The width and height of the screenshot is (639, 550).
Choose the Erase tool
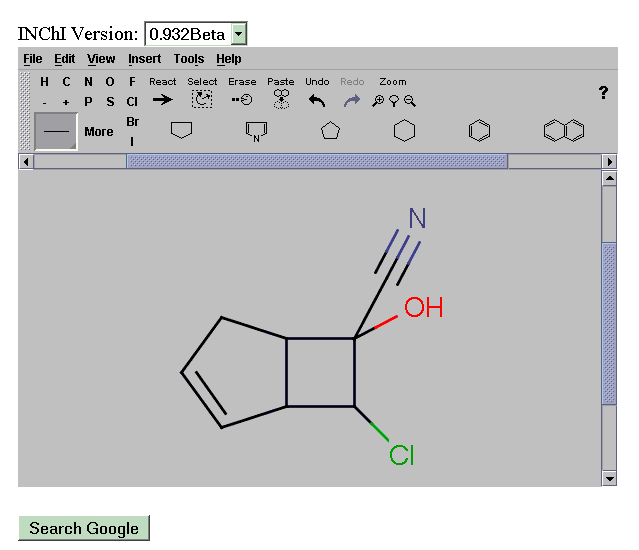[x=242, y=99]
